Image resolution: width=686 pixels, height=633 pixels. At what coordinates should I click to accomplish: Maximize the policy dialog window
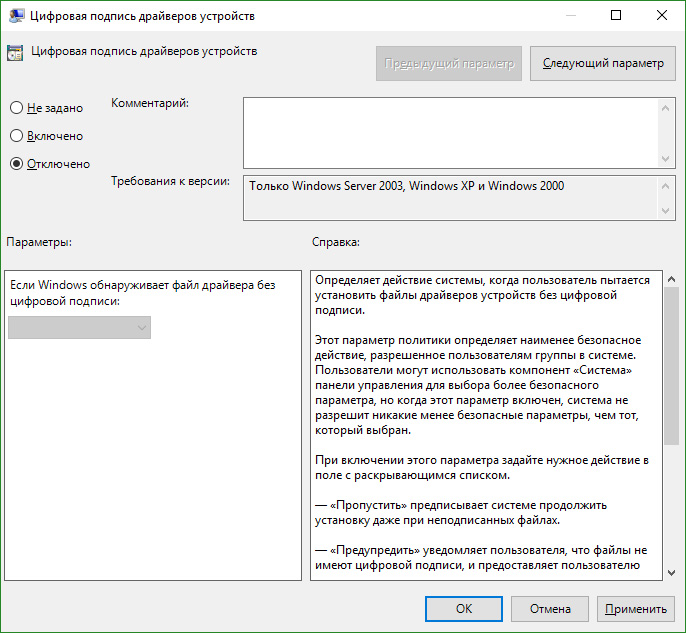[616, 16]
